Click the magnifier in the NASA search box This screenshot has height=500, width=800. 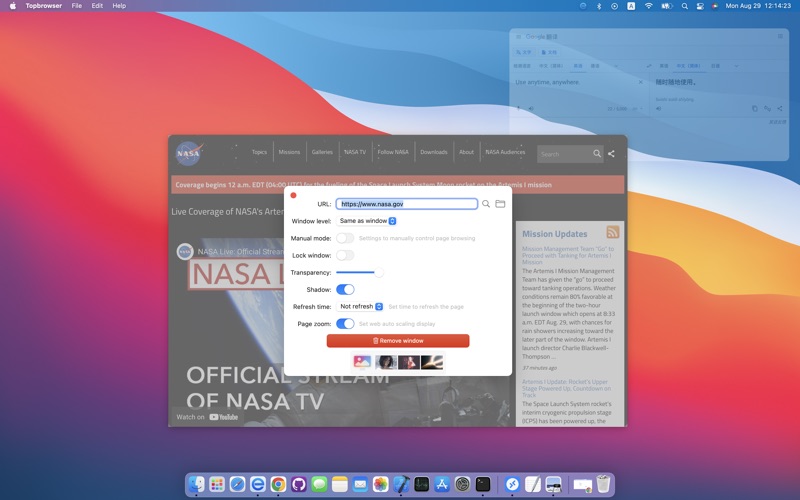(x=596, y=154)
